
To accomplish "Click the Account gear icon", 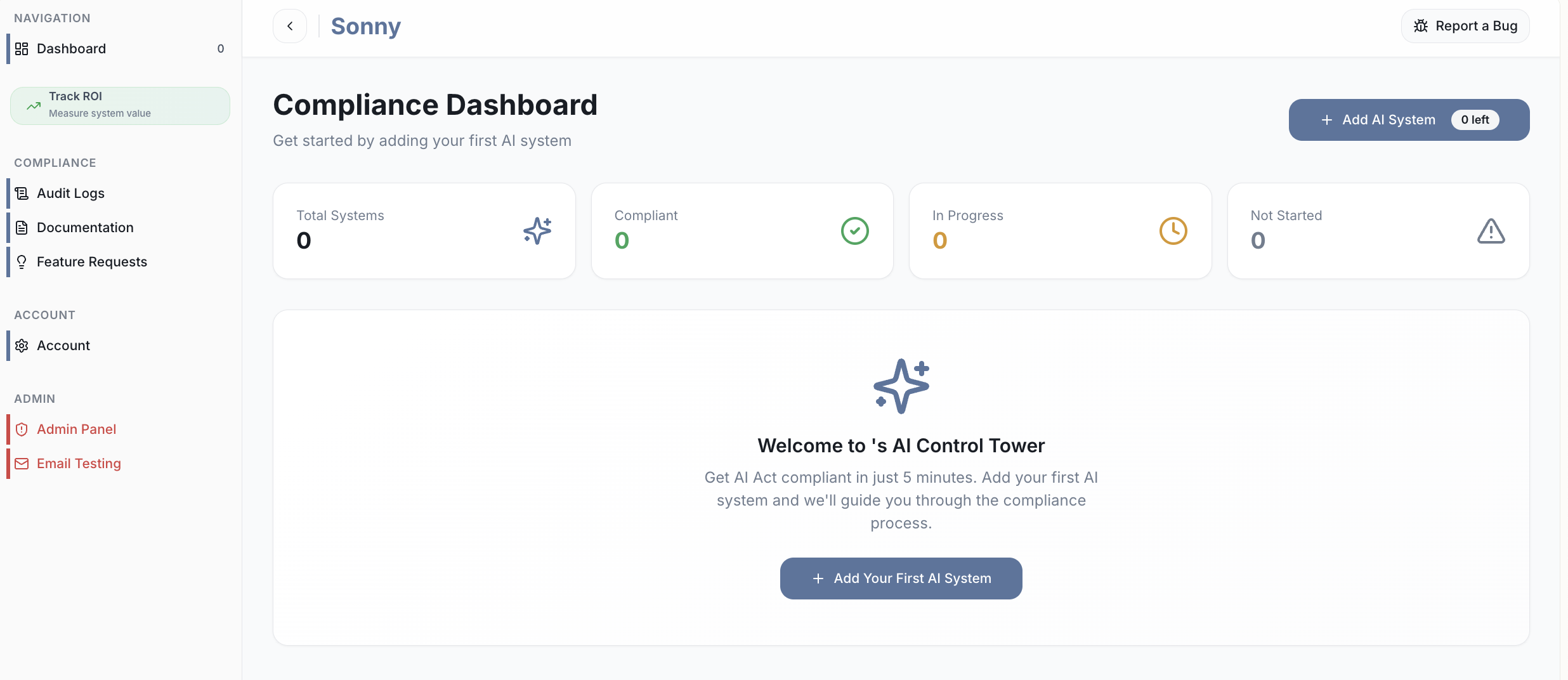I will pyautogui.click(x=22, y=346).
